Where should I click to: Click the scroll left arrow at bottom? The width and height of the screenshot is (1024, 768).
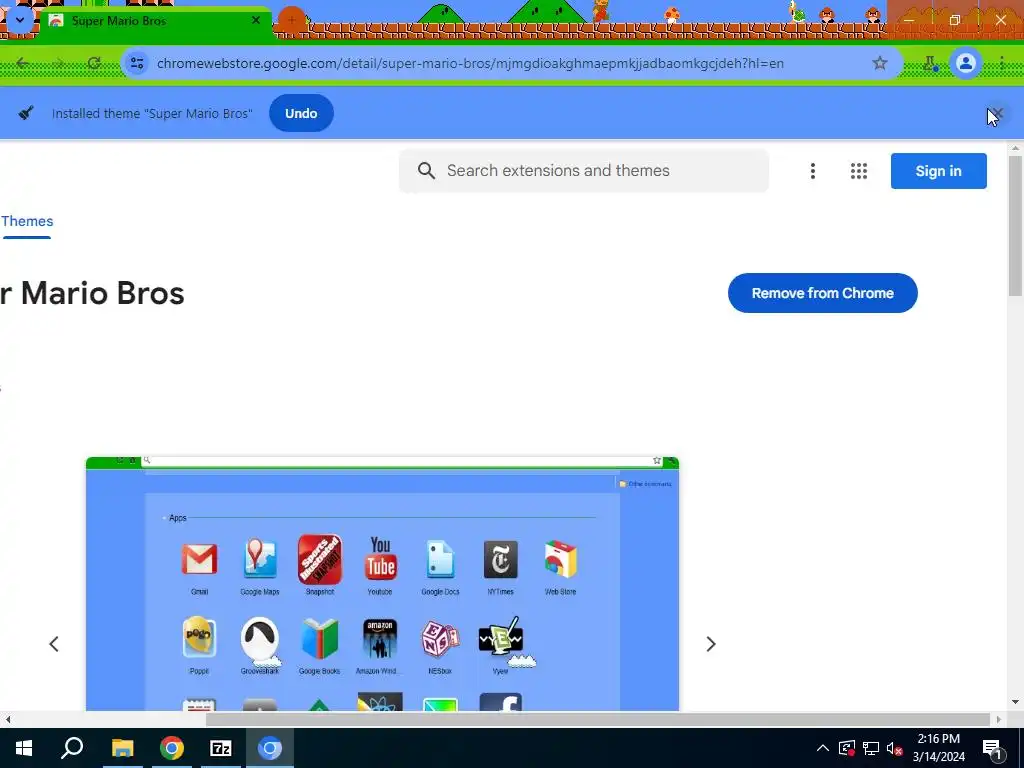(8, 719)
